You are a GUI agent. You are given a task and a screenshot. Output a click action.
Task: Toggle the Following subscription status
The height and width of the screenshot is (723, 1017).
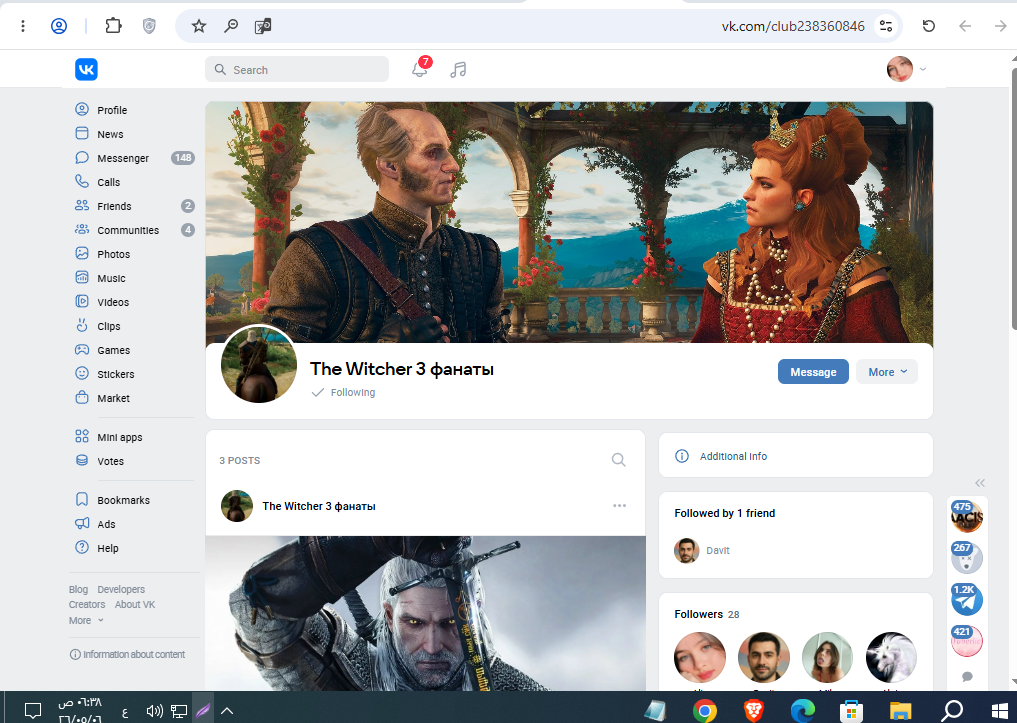[344, 392]
